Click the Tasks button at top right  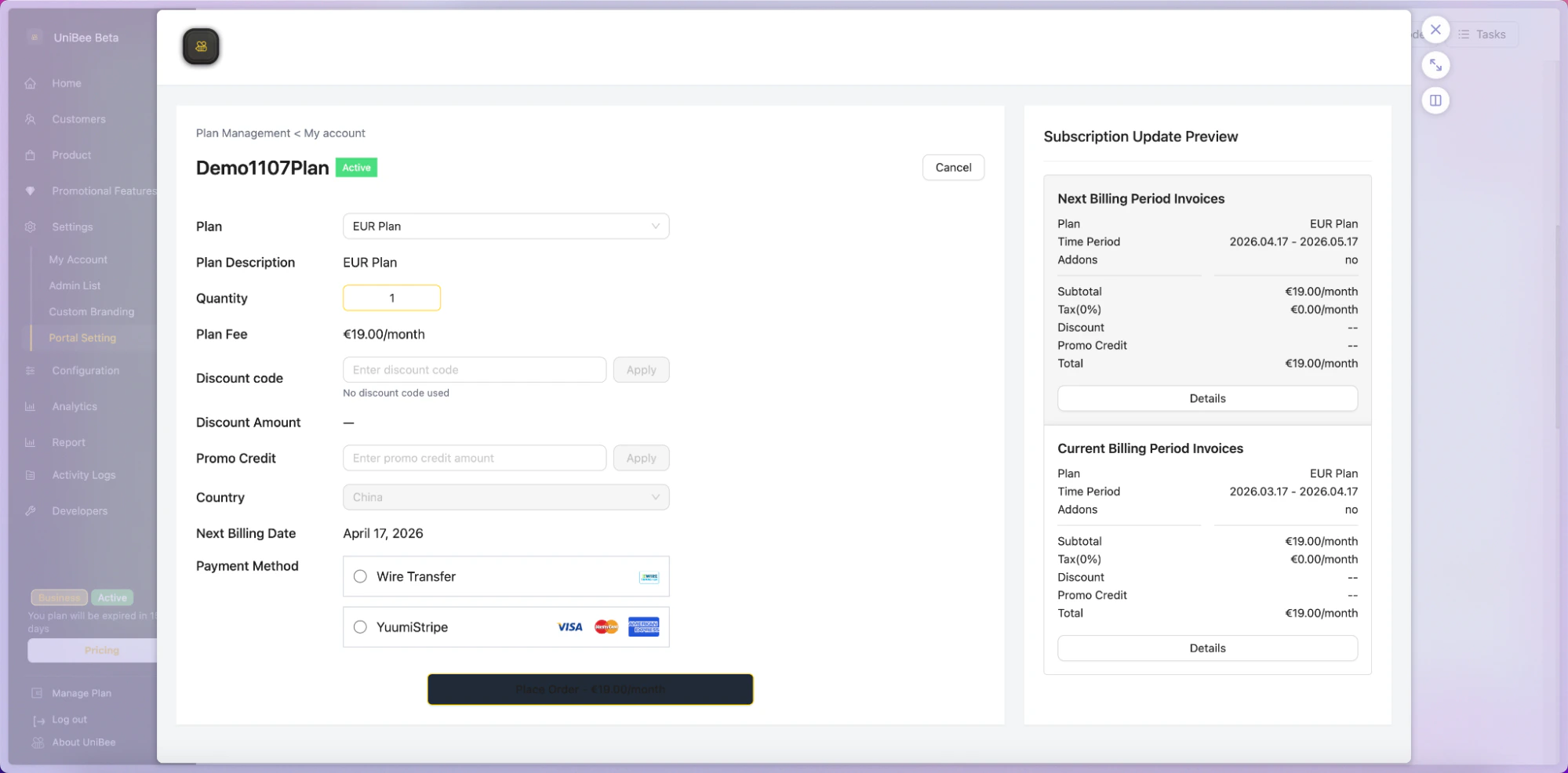click(1482, 34)
